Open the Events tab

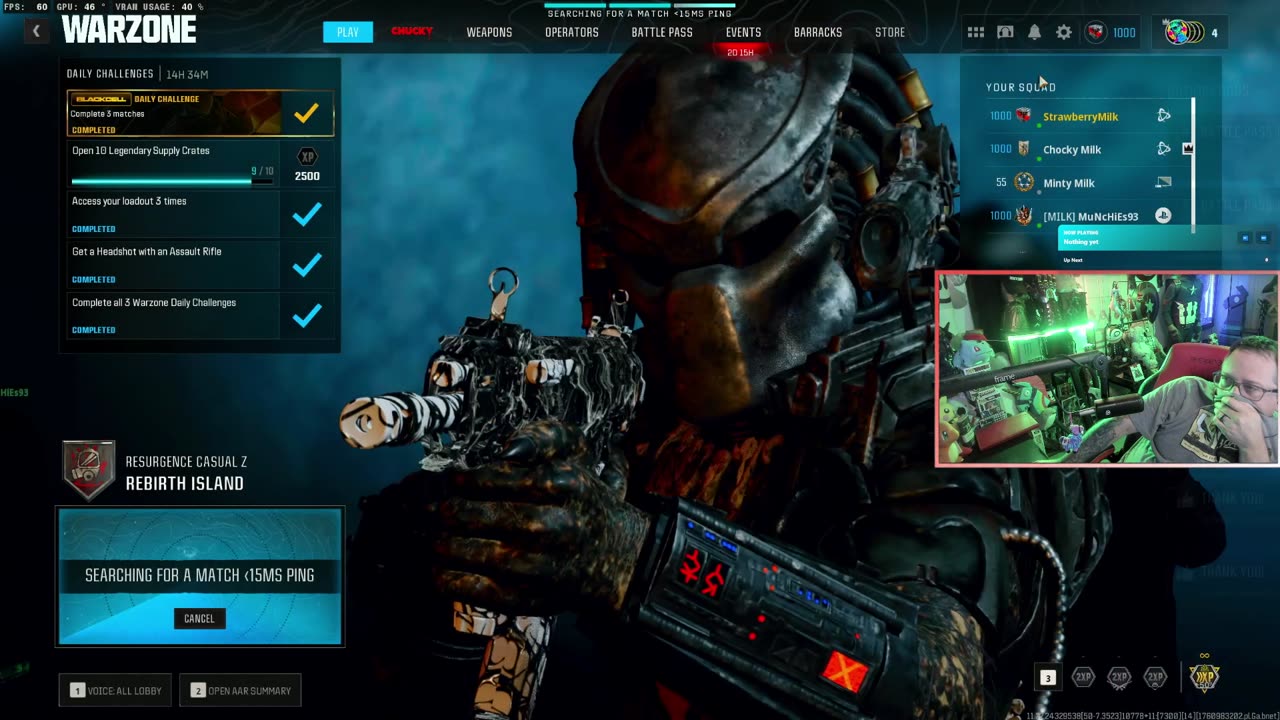743,32
